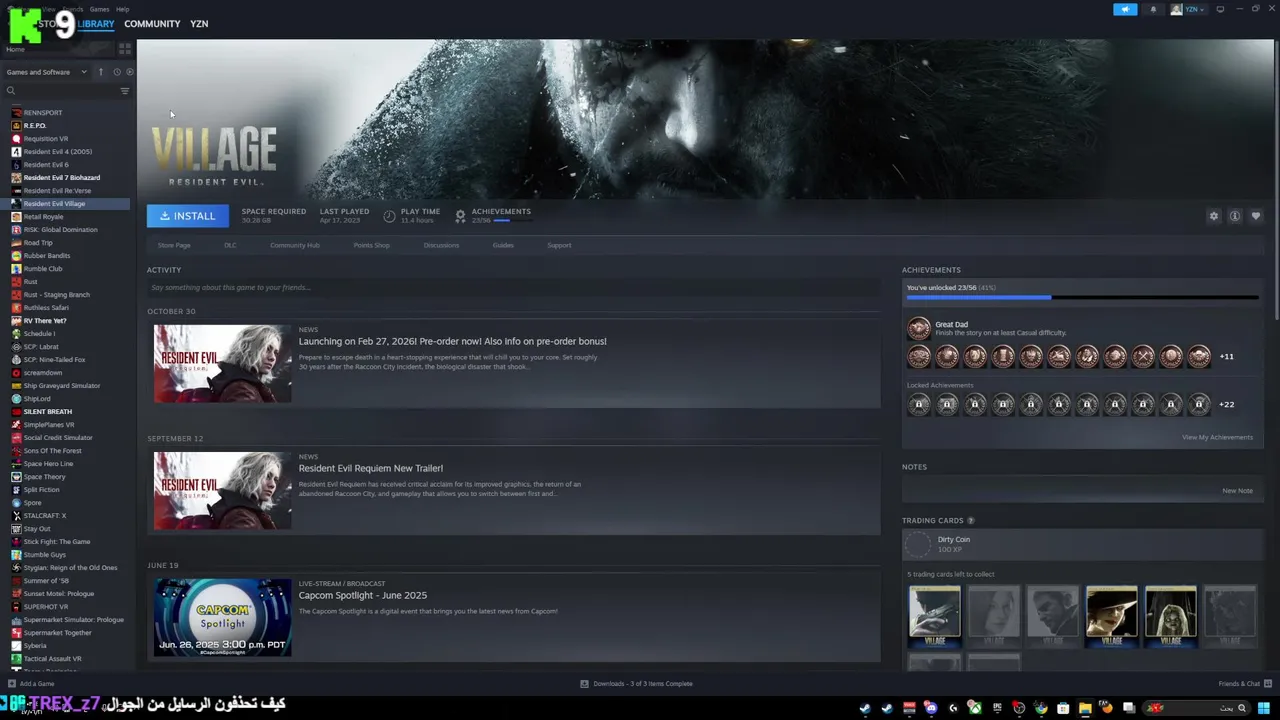Show the +11 more unlocked achievements
This screenshot has width=1280, height=720.
point(1227,356)
